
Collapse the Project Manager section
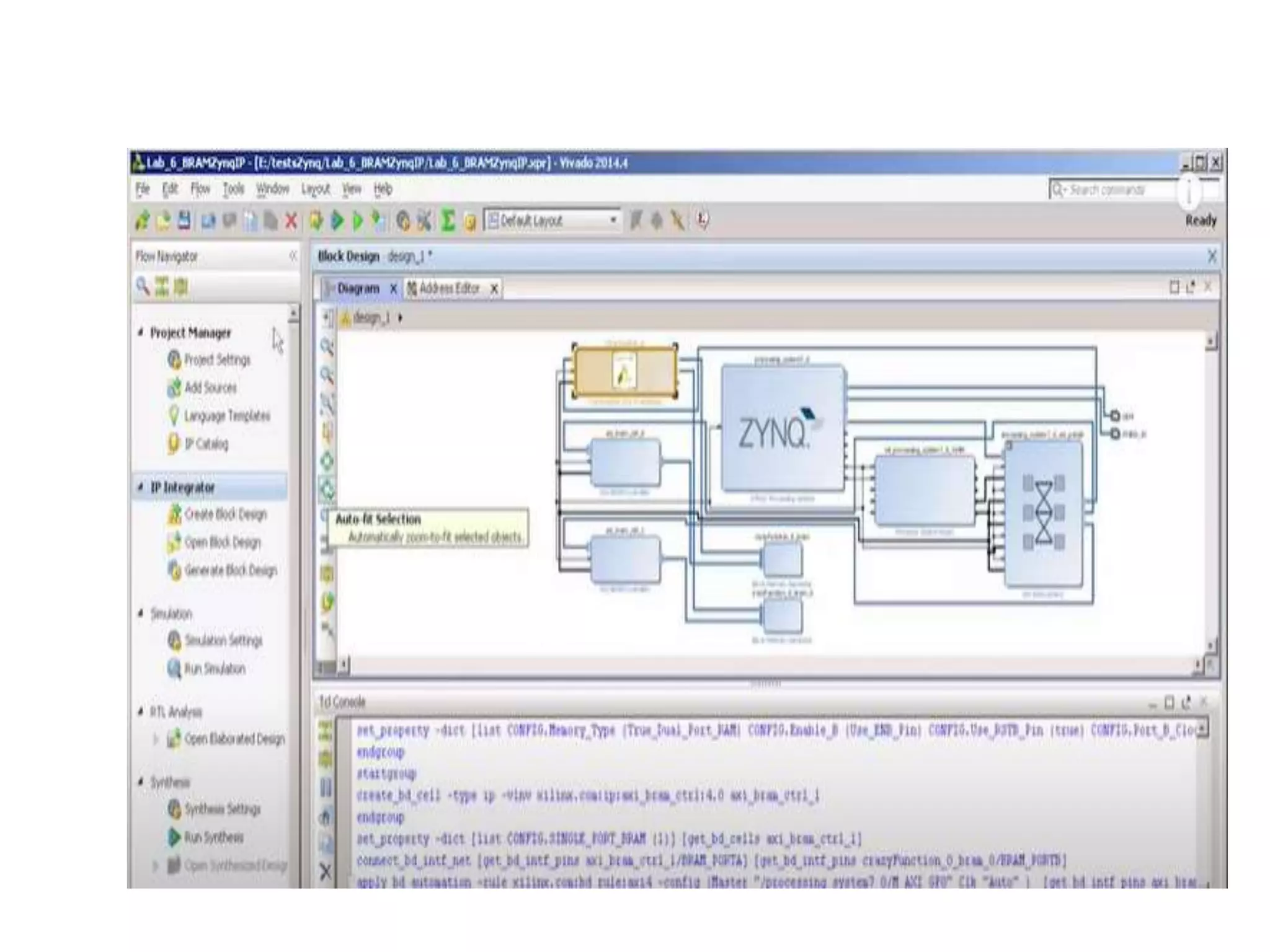click(x=141, y=333)
